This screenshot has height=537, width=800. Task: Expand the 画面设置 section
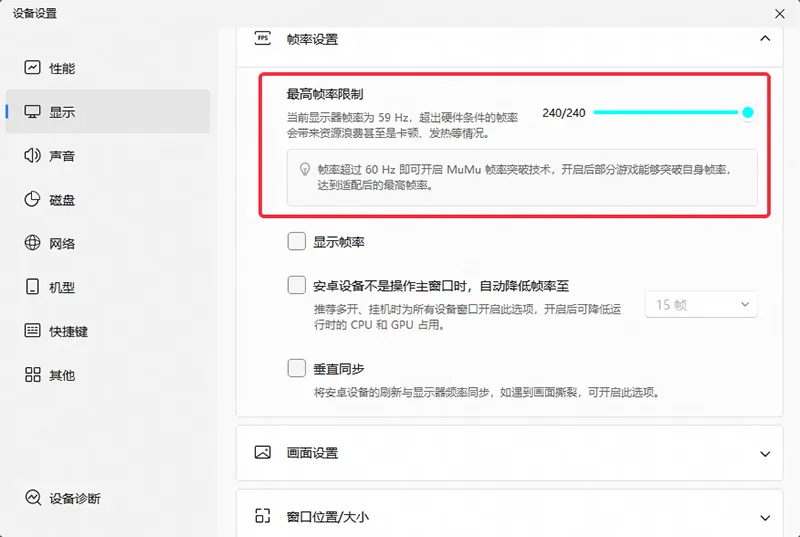pyautogui.click(x=765, y=453)
